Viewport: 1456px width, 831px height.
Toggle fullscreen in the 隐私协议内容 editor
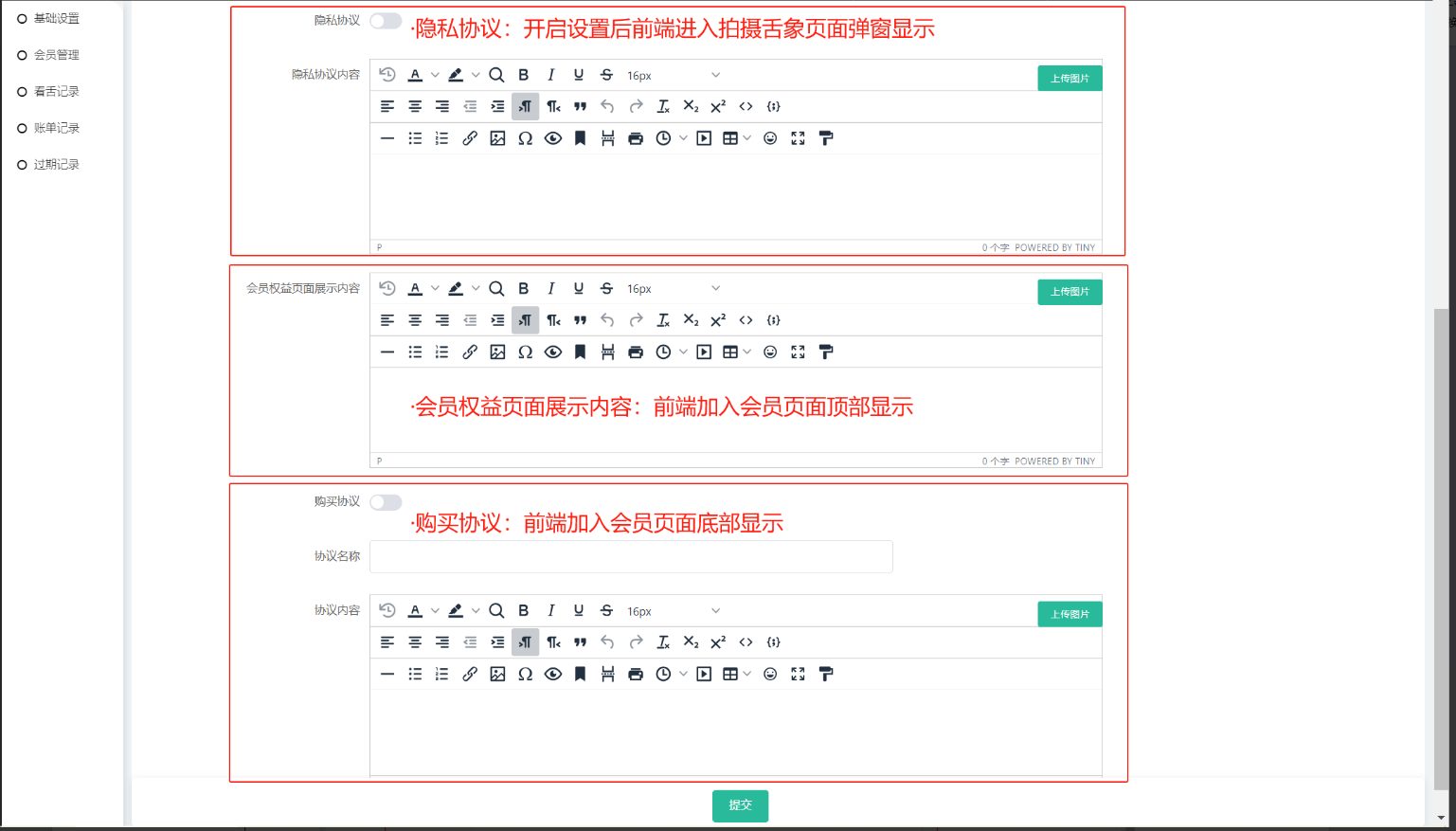(798, 138)
